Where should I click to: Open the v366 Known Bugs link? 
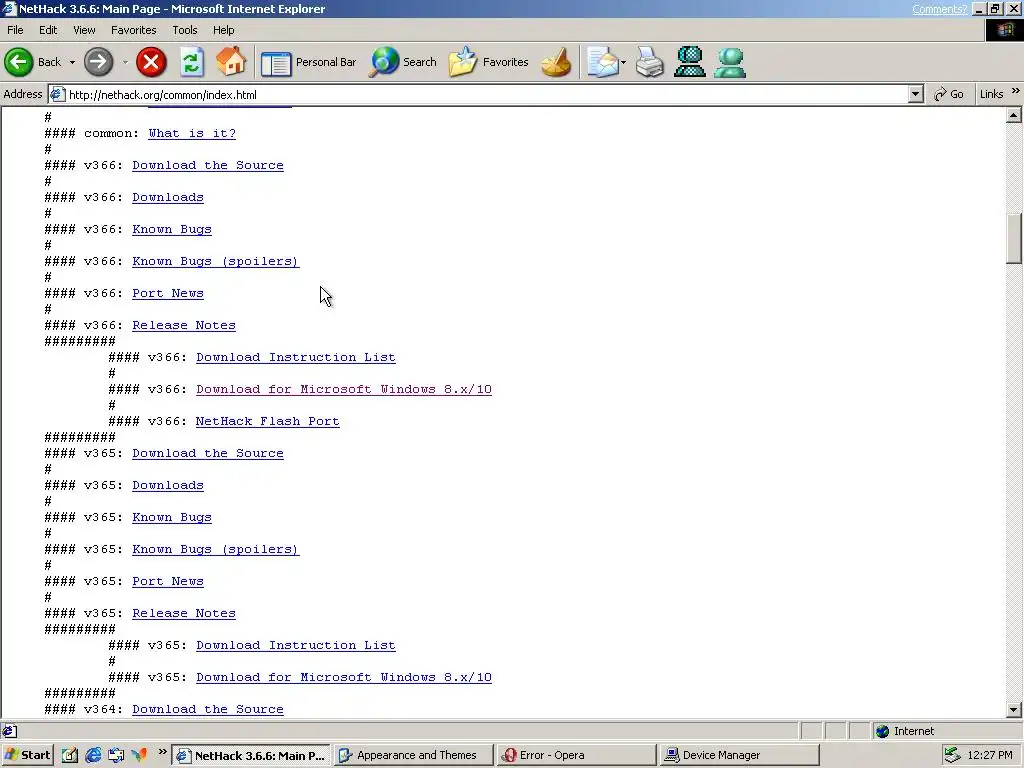coord(172,229)
